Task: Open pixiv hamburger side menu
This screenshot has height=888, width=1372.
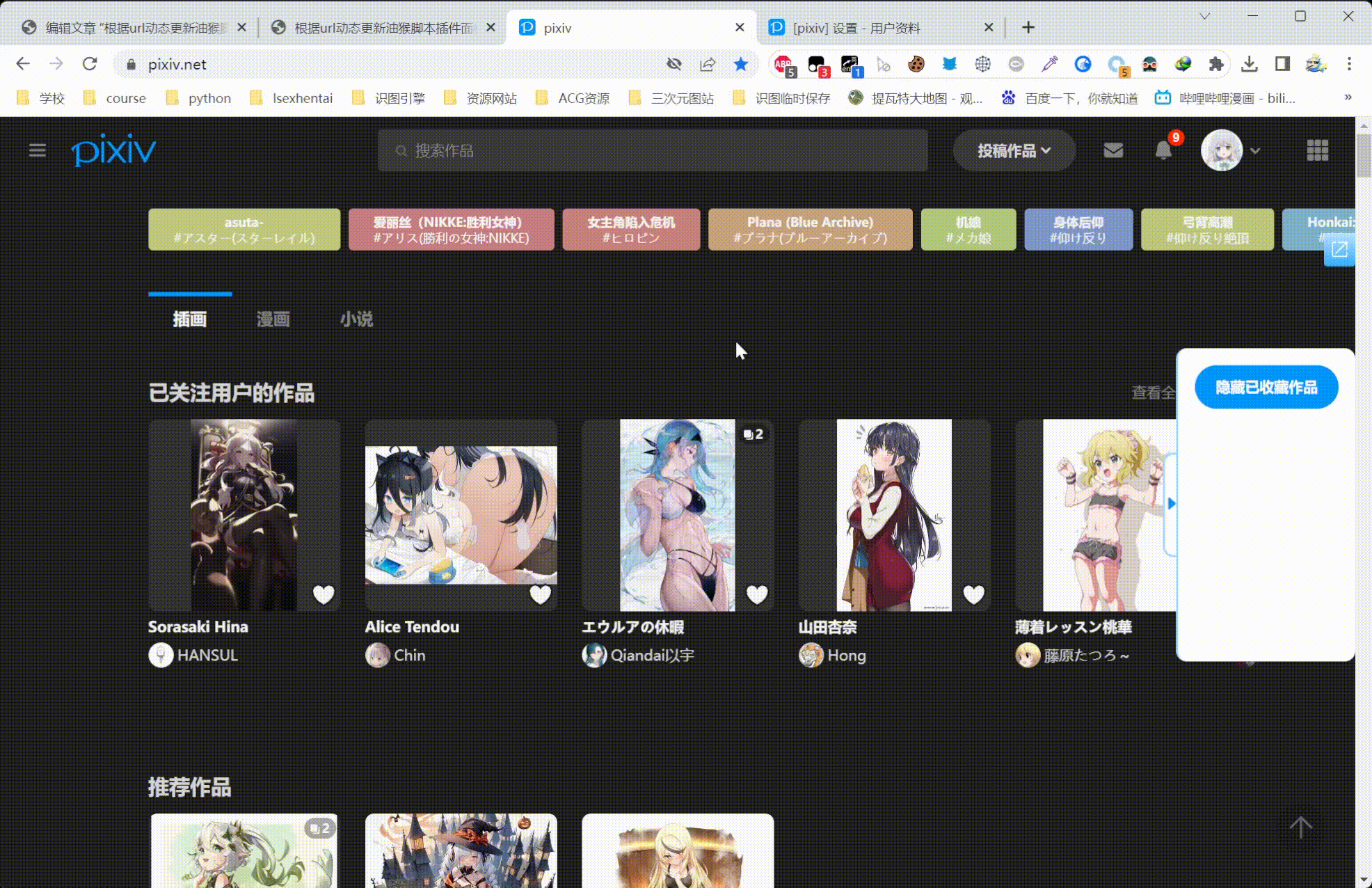Action: coord(38,150)
